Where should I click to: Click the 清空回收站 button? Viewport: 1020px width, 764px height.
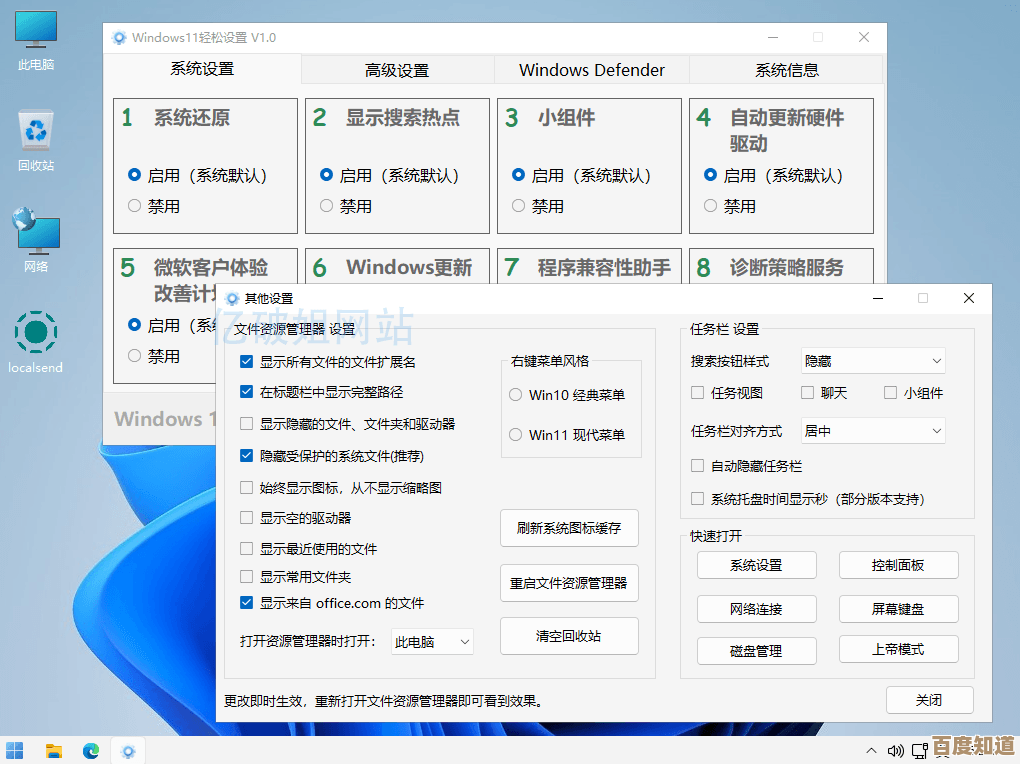click(x=569, y=636)
